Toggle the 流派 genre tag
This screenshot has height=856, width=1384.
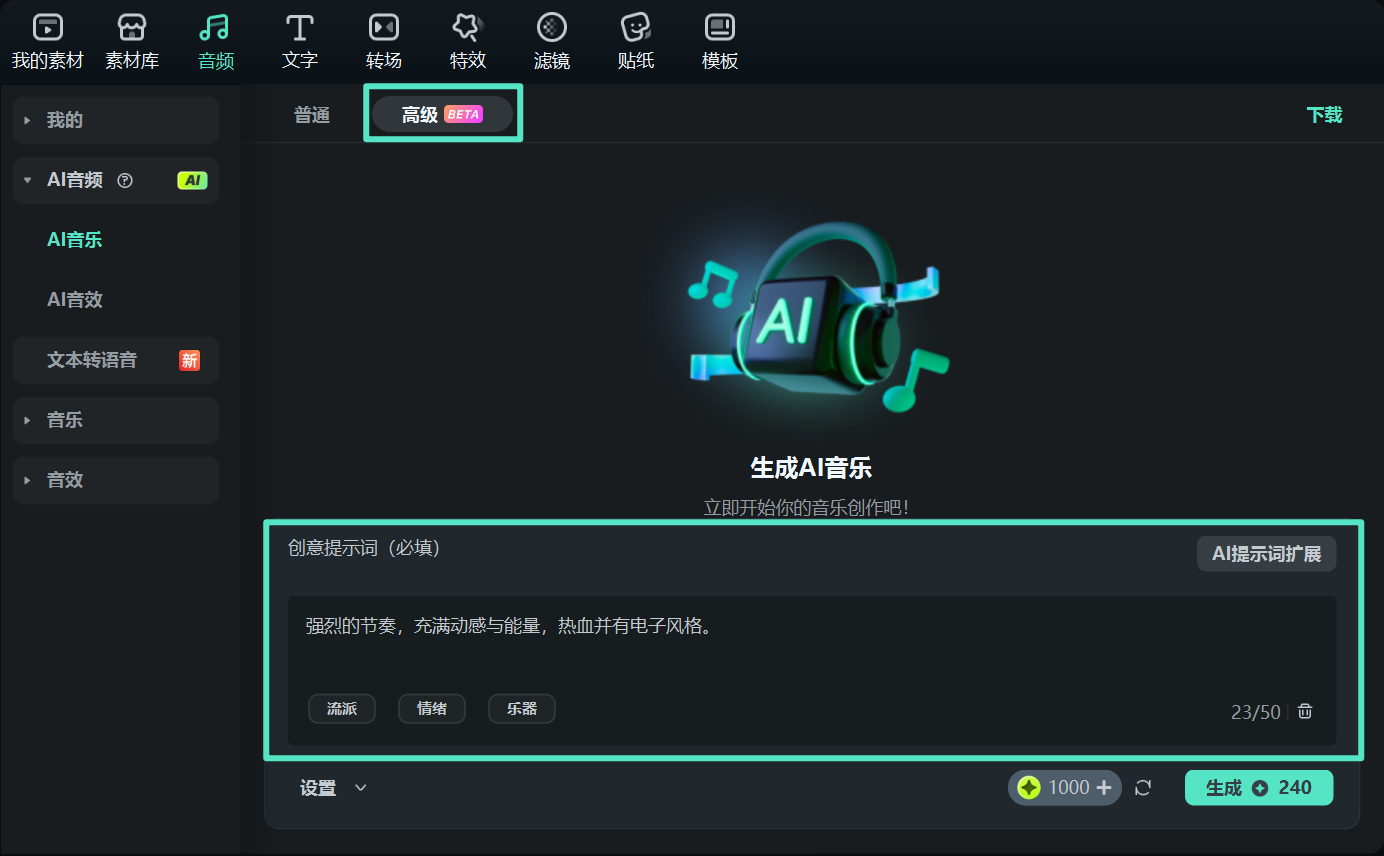pyautogui.click(x=342, y=708)
